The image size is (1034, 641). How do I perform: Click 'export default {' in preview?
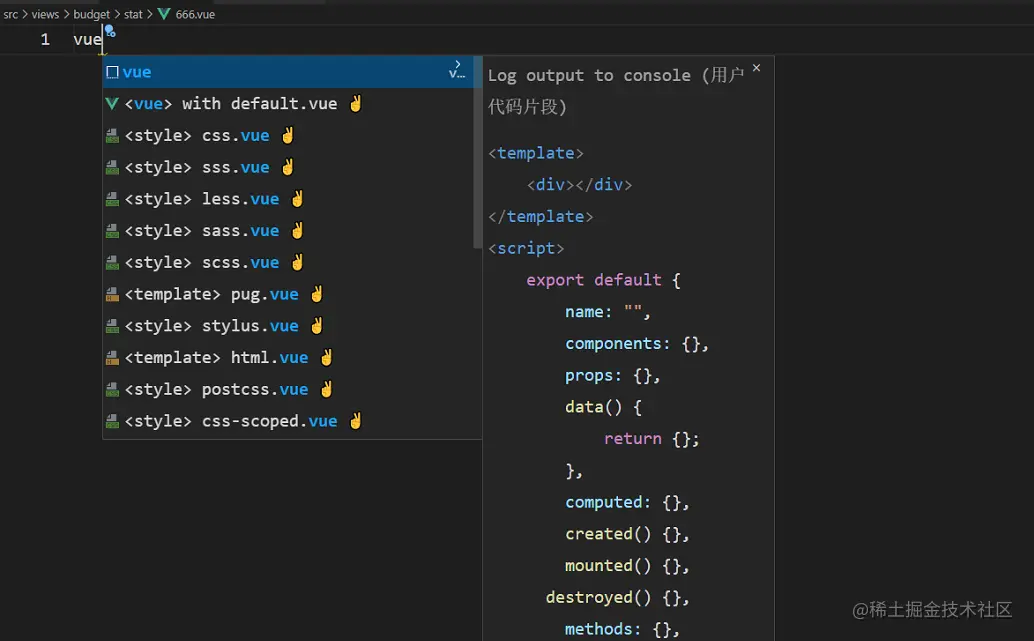[603, 280]
